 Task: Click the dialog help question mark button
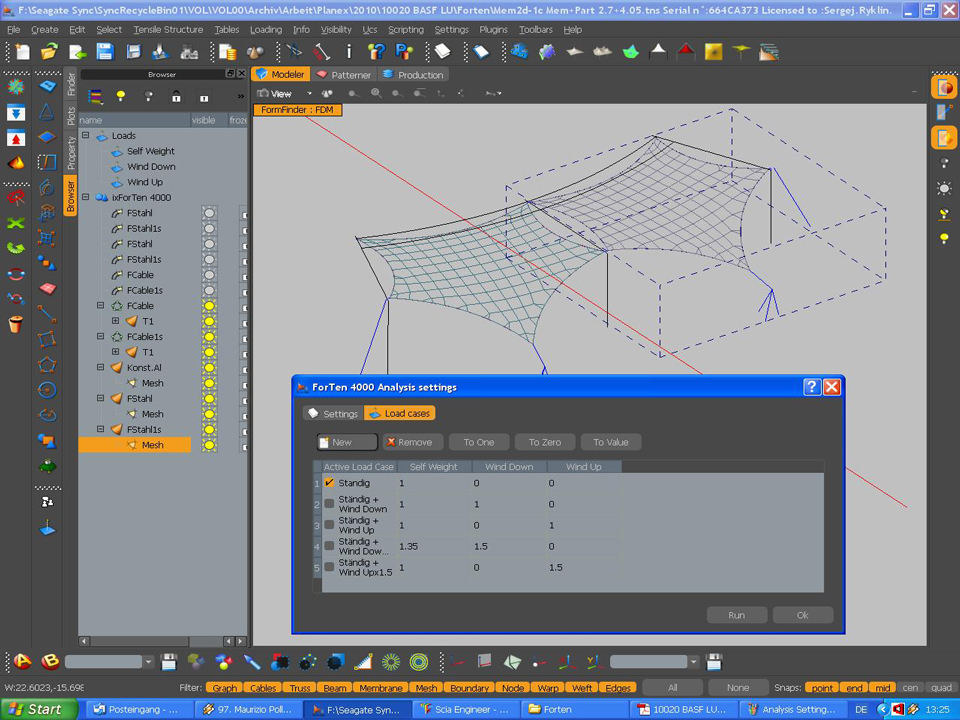812,387
